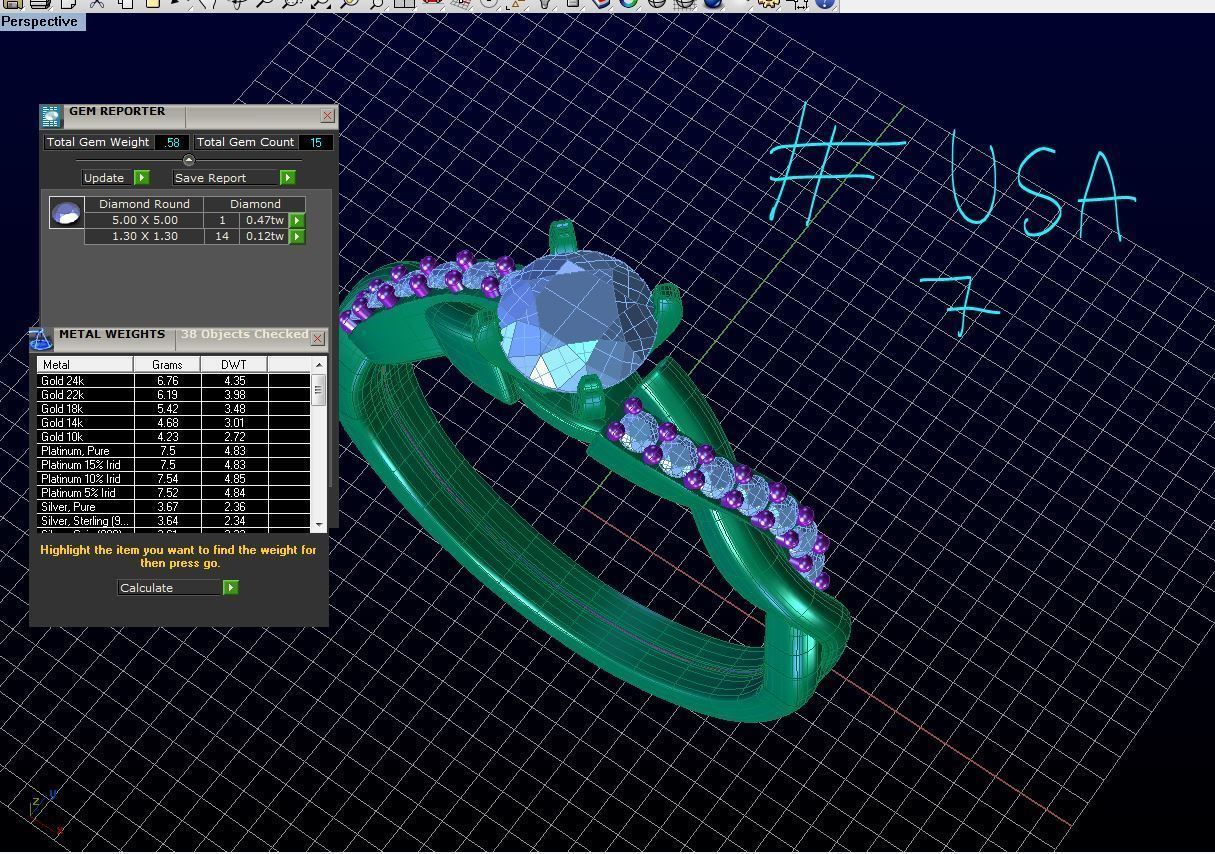Click the green arrow on the 0.12tw row
The image size is (1215, 854).
(297, 236)
